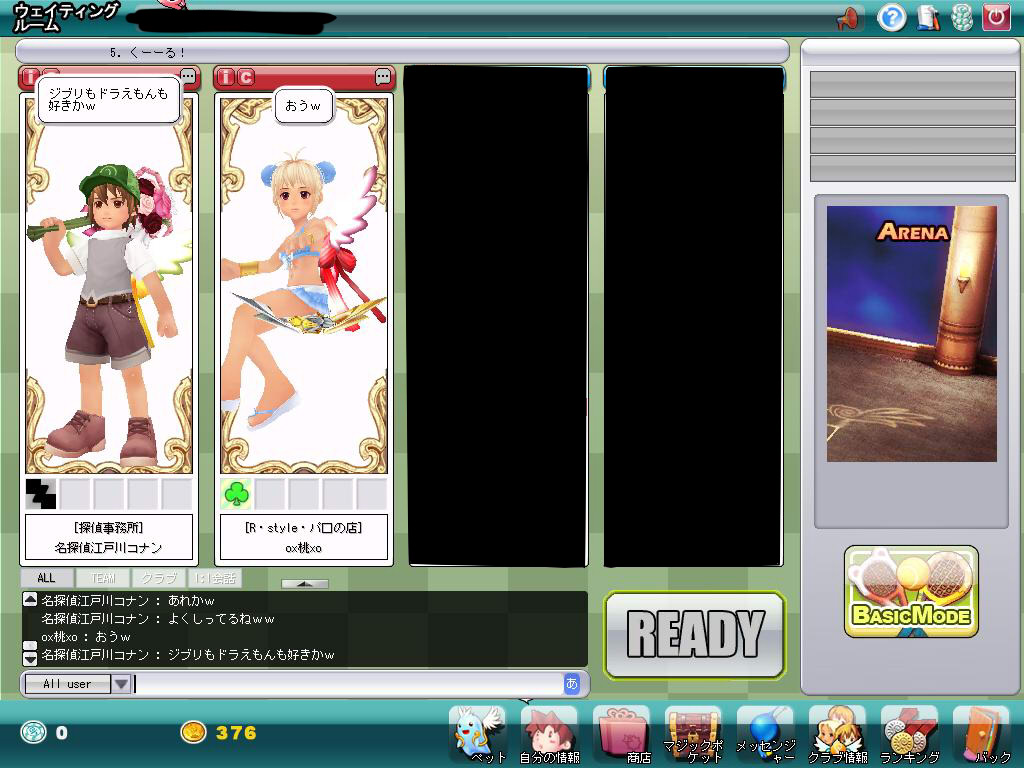Viewport: 1024px width, 768px height.
Task: Click the red power exit button
Action: 995,17
